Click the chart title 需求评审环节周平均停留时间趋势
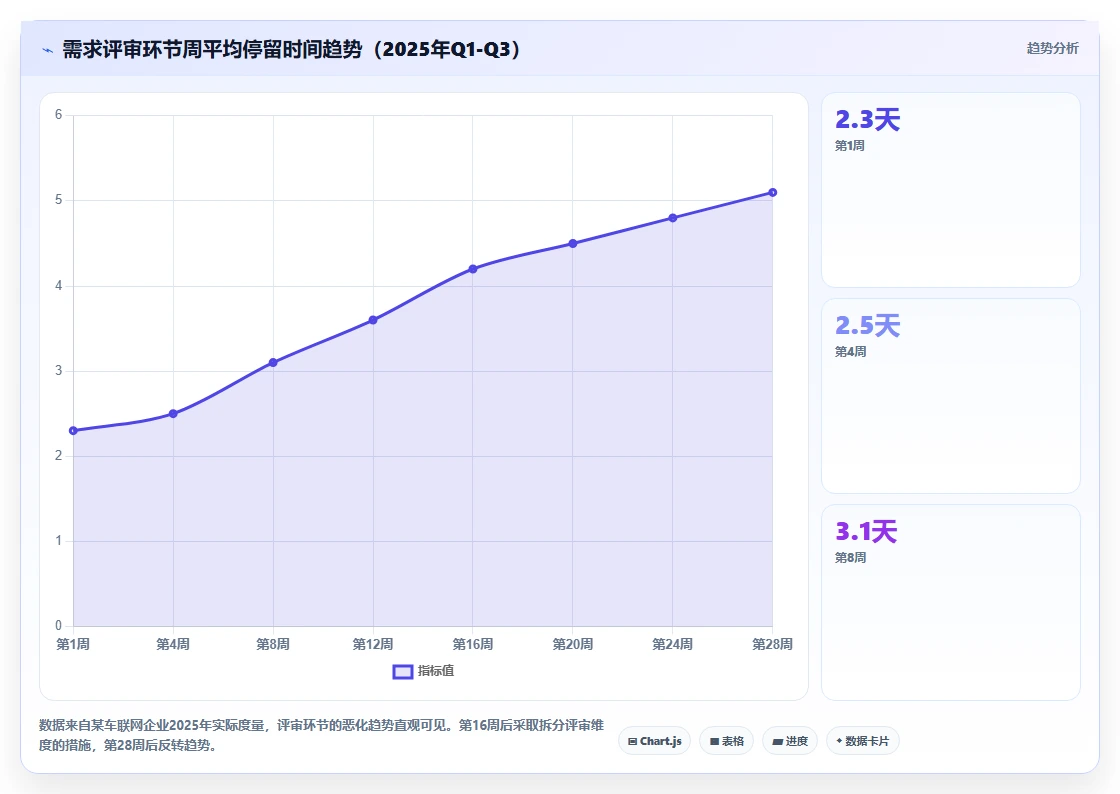Screen dimensions: 1120x794 click(293, 49)
